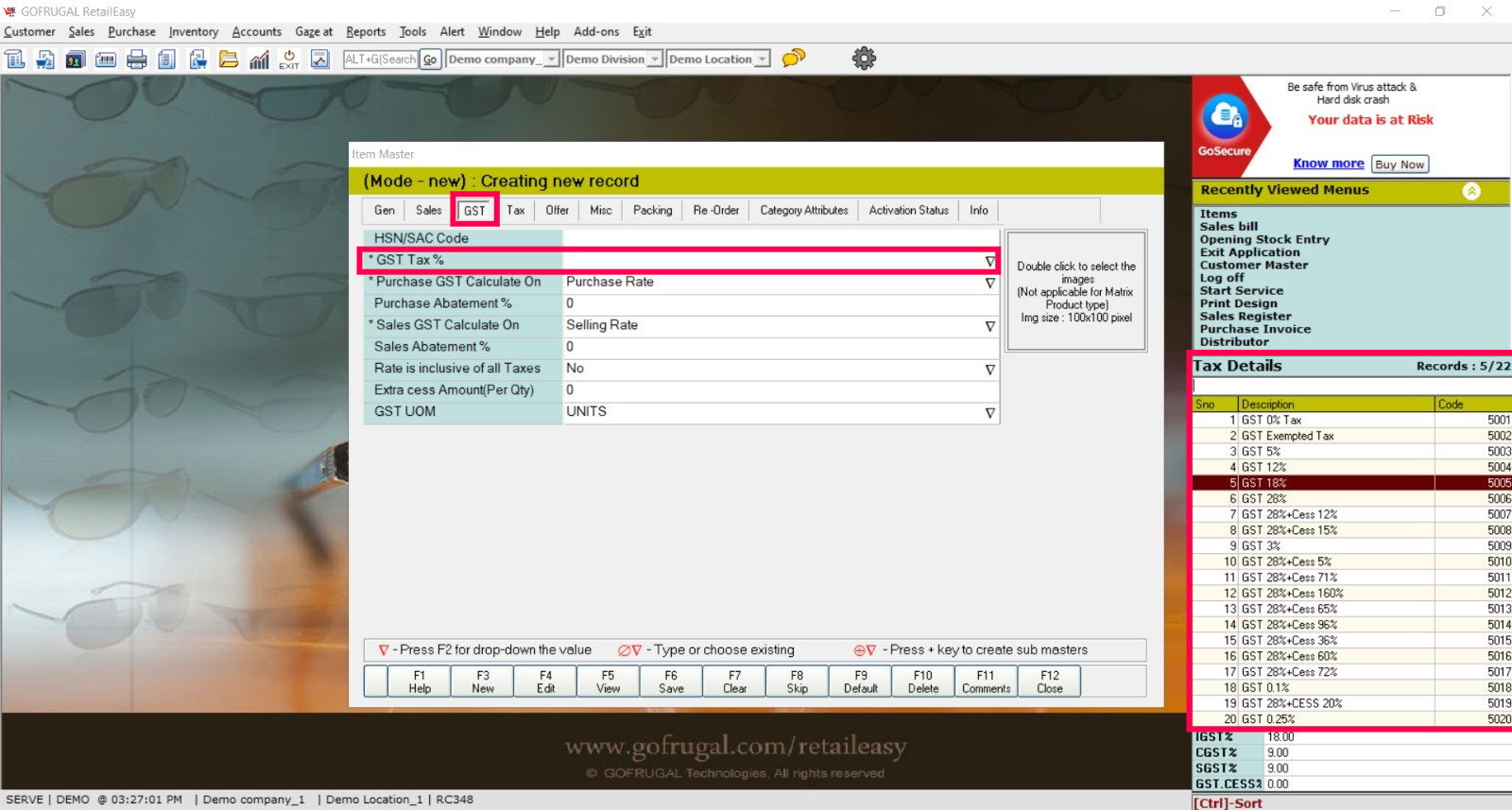Expand the GST UOM dropdown
This screenshot has height=810, width=1512.
point(989,413)
